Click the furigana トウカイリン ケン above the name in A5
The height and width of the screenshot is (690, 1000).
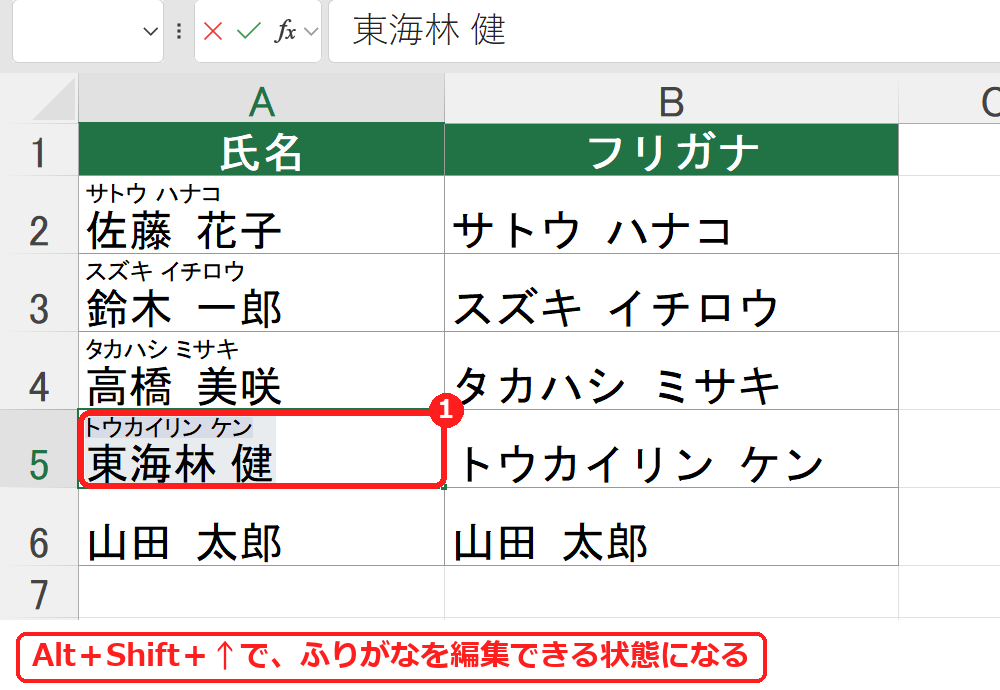click(x=169, y=427)
